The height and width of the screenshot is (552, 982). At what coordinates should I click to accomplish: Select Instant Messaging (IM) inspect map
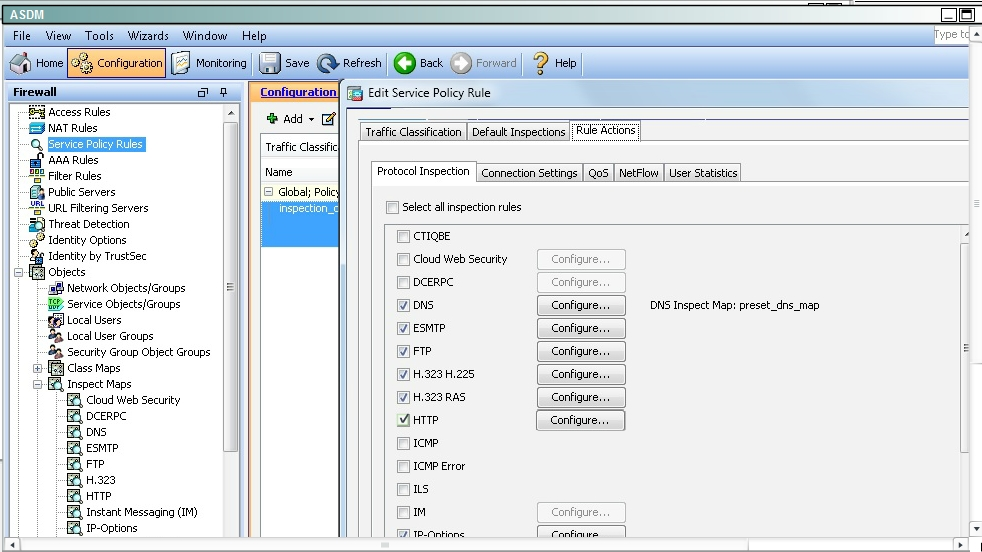coord(142,512)
